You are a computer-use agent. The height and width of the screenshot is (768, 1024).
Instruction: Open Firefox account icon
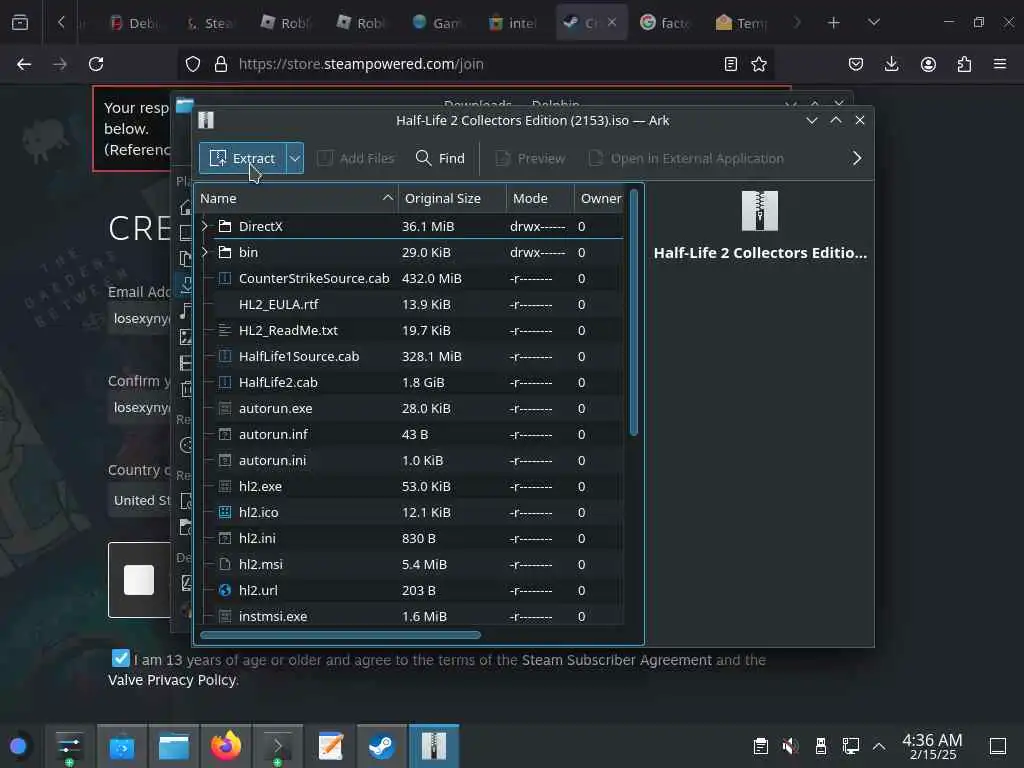(928, 64)
